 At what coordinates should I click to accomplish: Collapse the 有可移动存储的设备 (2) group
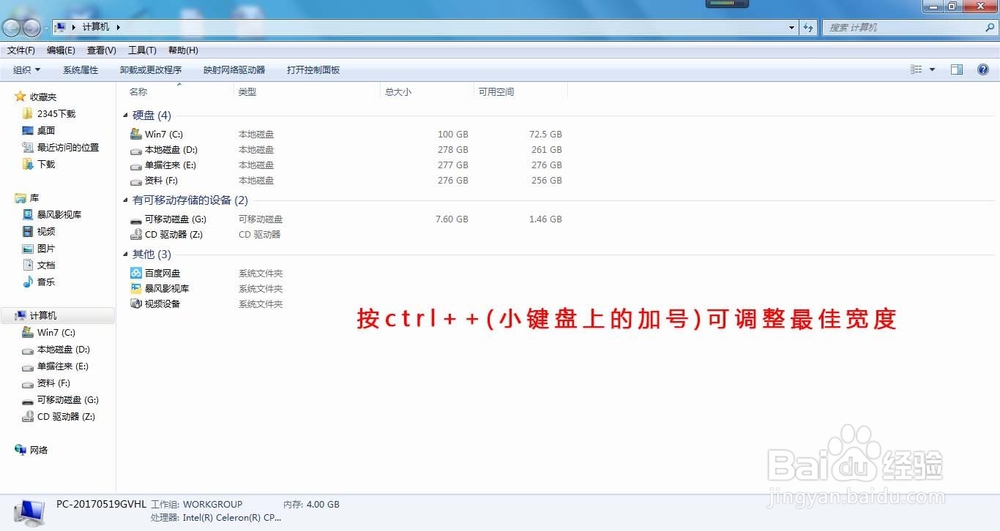[x=125, y=200]
